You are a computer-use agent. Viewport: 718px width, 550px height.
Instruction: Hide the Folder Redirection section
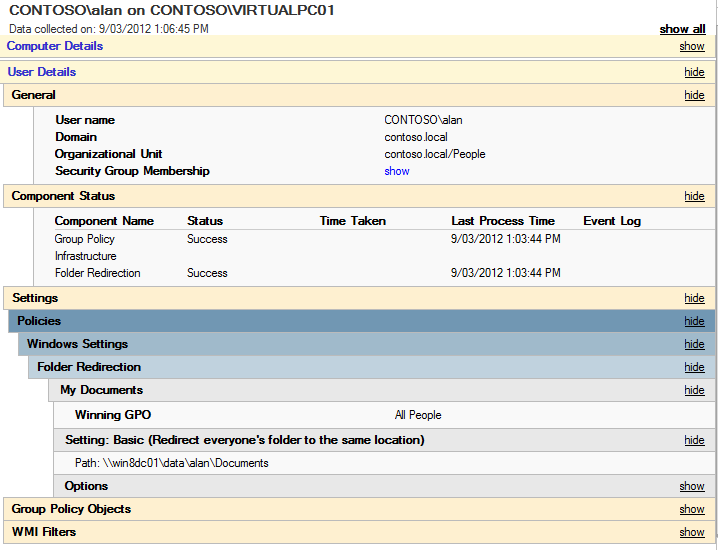click(x=694, y=368)
